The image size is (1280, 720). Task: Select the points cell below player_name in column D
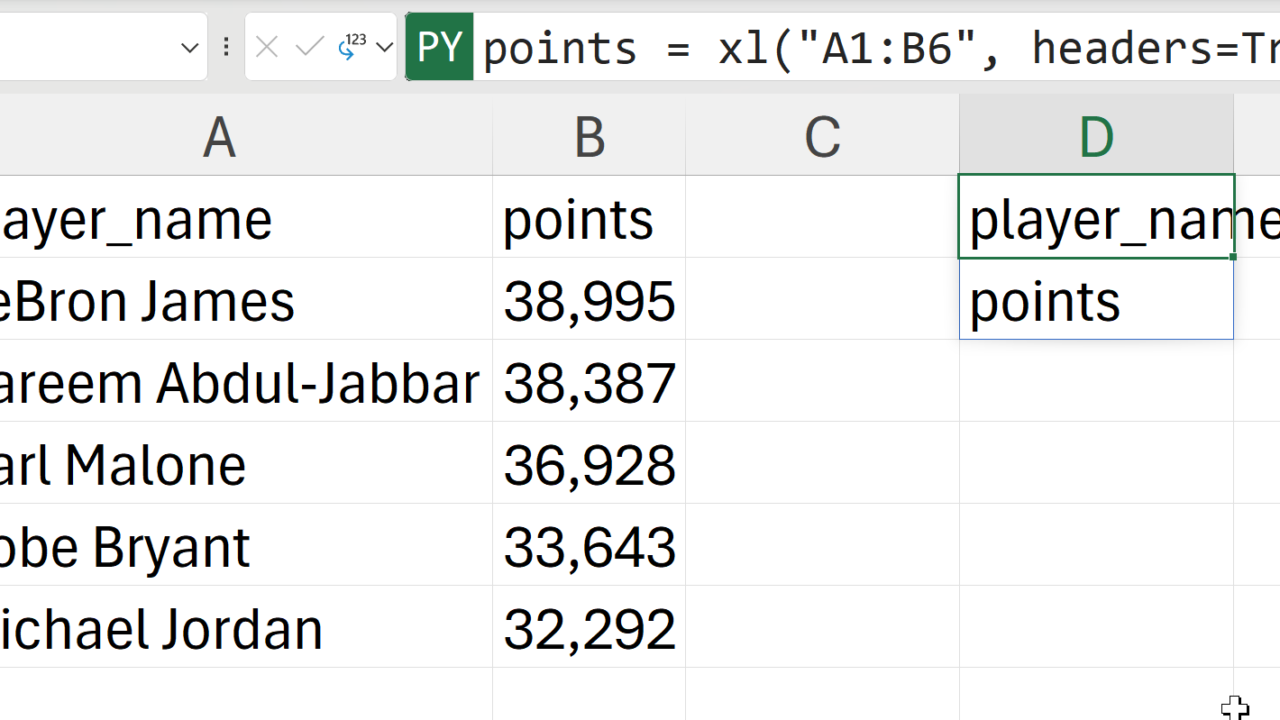1096,301
